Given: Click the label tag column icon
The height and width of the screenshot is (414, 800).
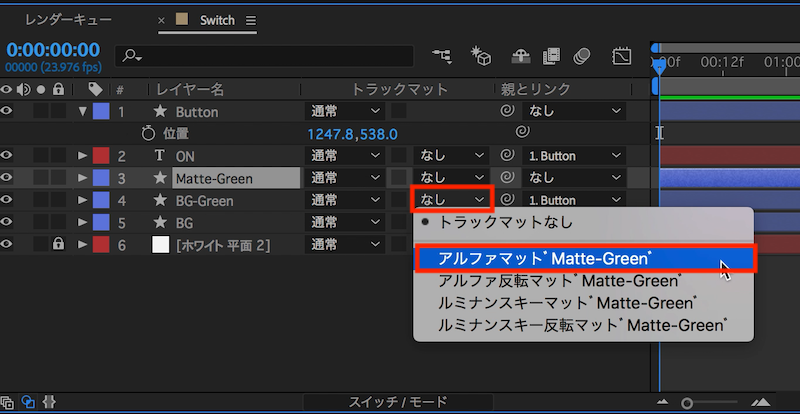Looking at the screenshot, I should pyautogui.click(x=95, y=90).
